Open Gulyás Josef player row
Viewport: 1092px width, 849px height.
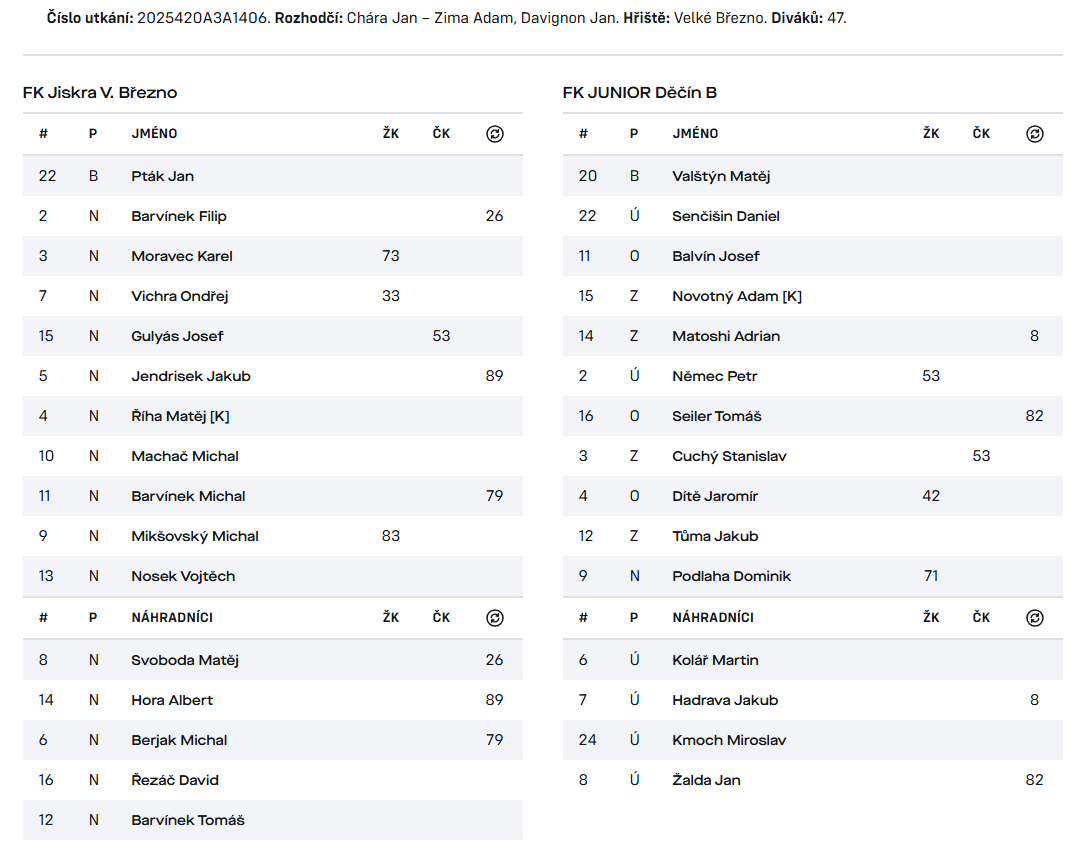coord(177,336)
